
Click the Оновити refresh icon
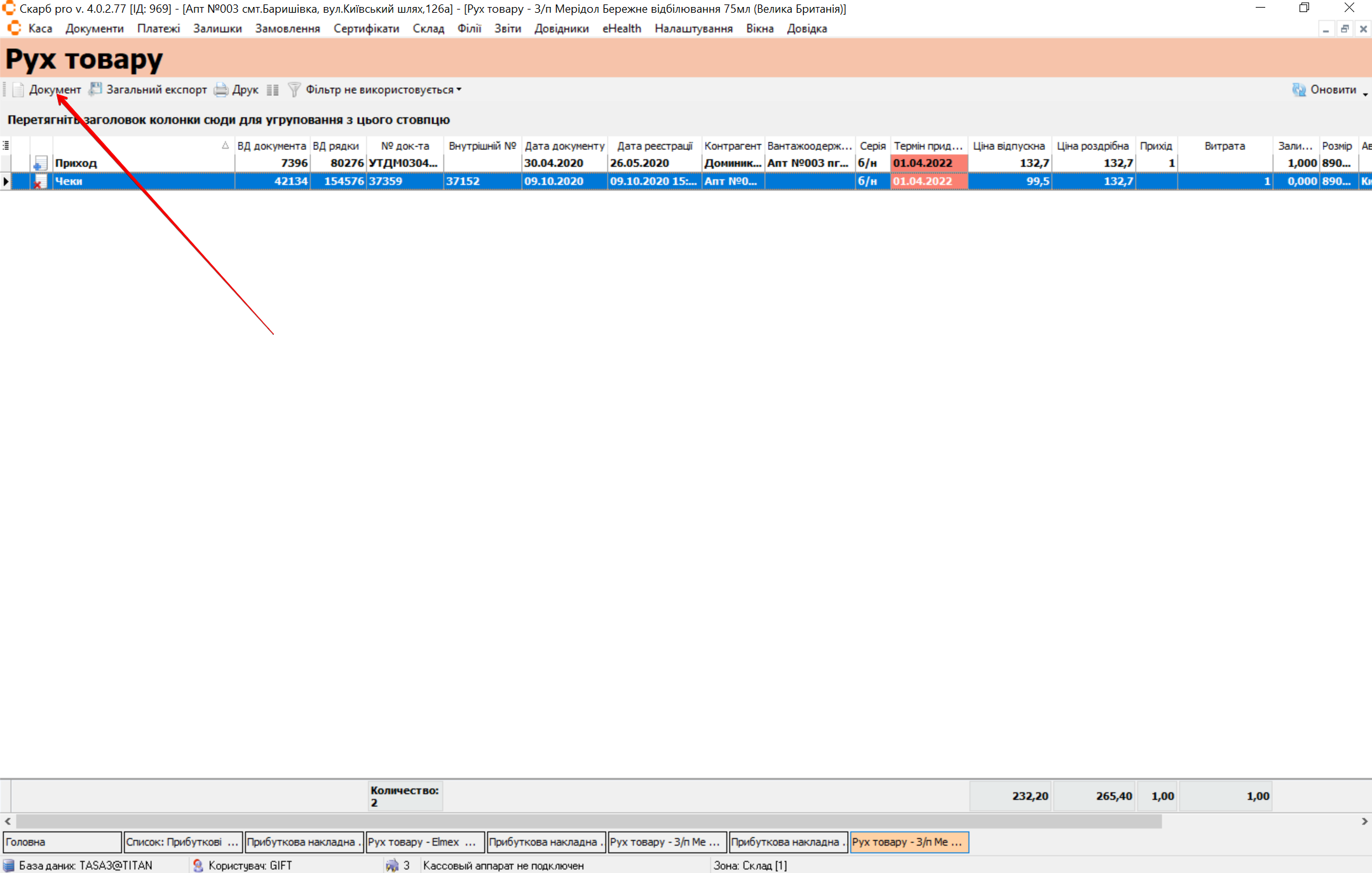point(1298,90)
